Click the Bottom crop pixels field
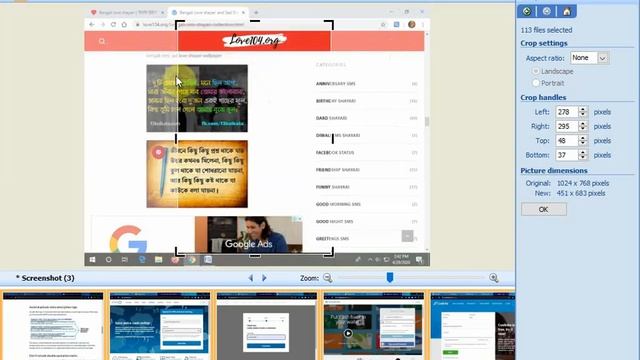The width and height of the screenshot is (640, 360). click(567, 155)
